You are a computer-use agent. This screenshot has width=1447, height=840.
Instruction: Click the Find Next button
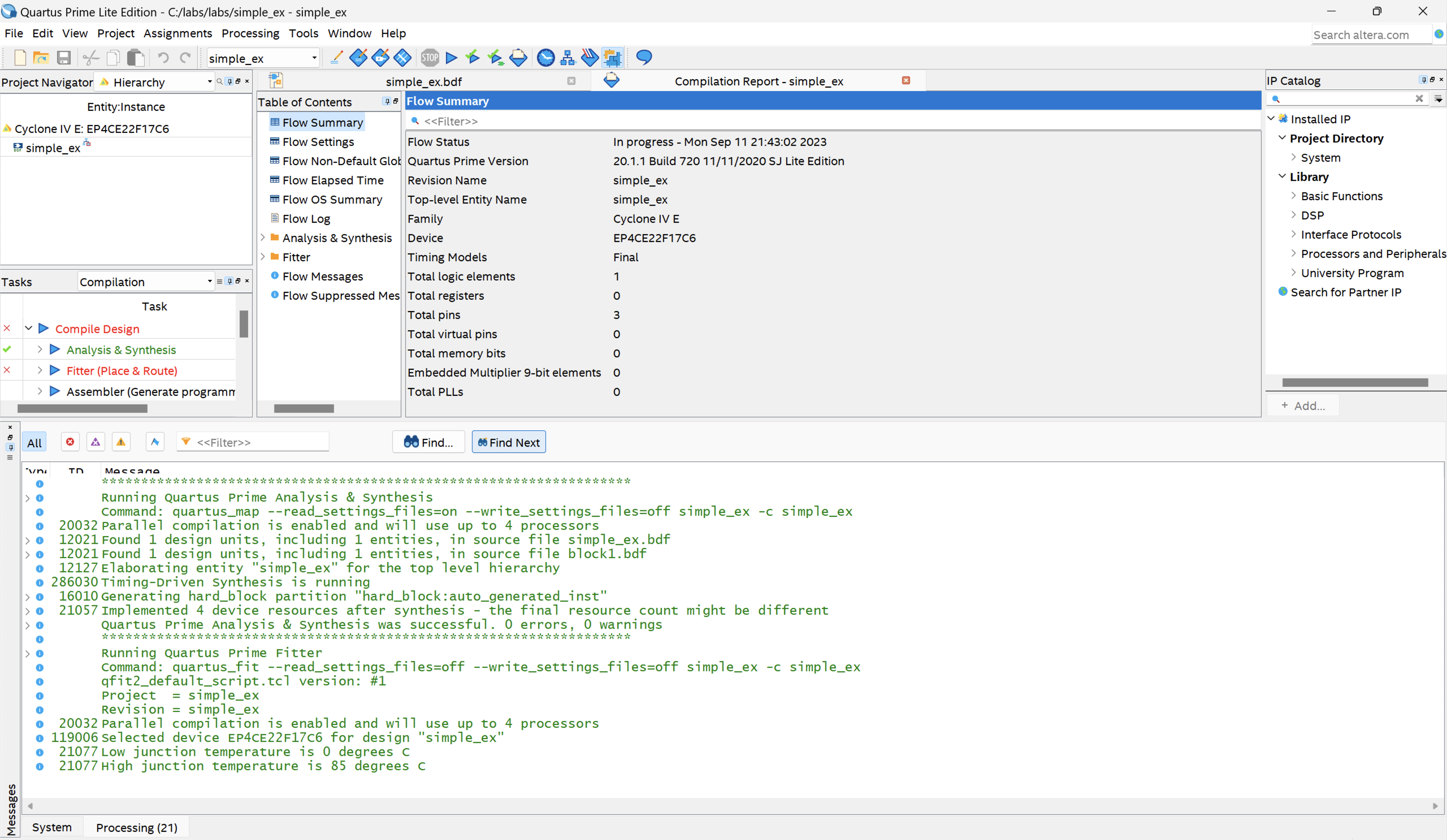tap(509, 442)
